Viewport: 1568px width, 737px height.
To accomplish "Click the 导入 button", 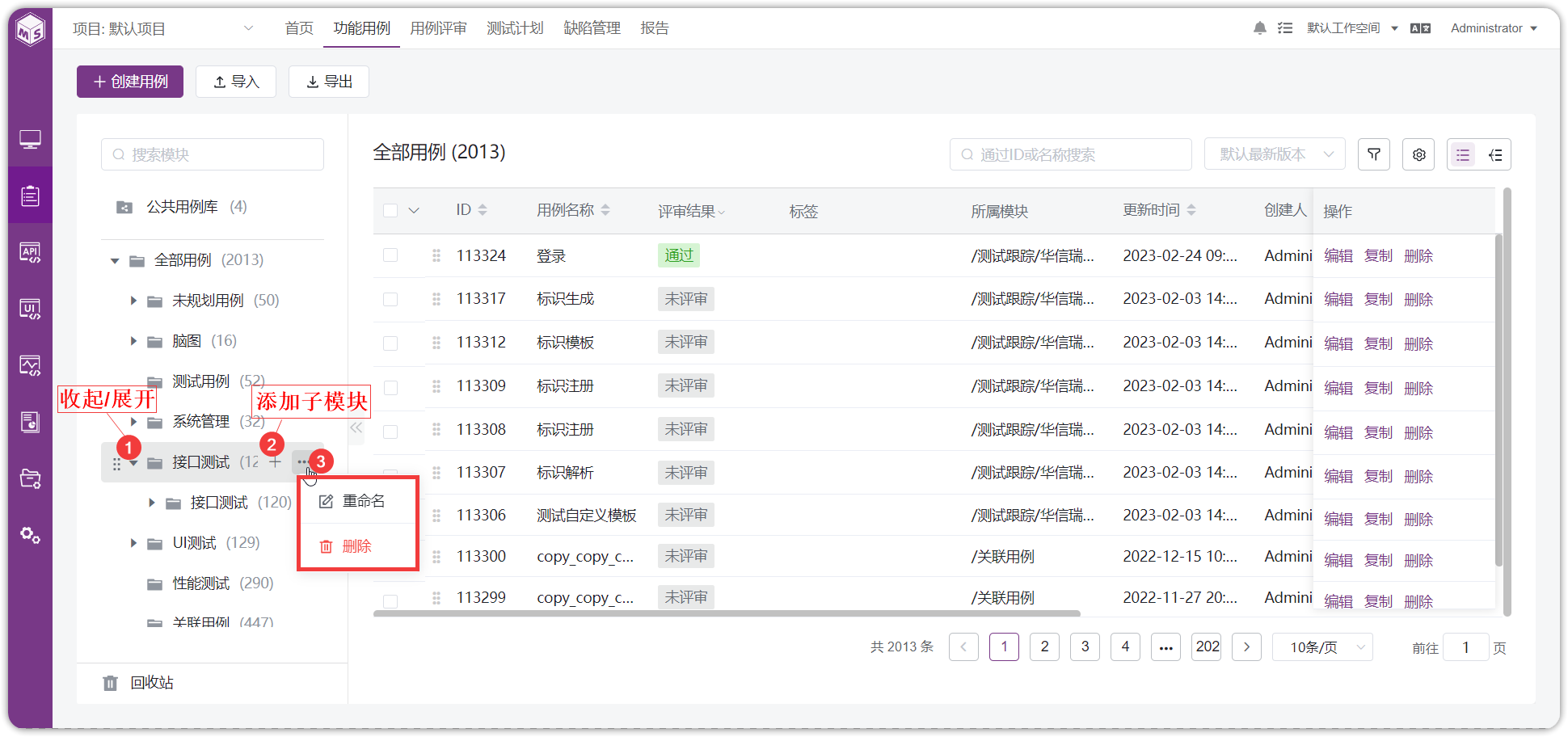I will point(236,82).
